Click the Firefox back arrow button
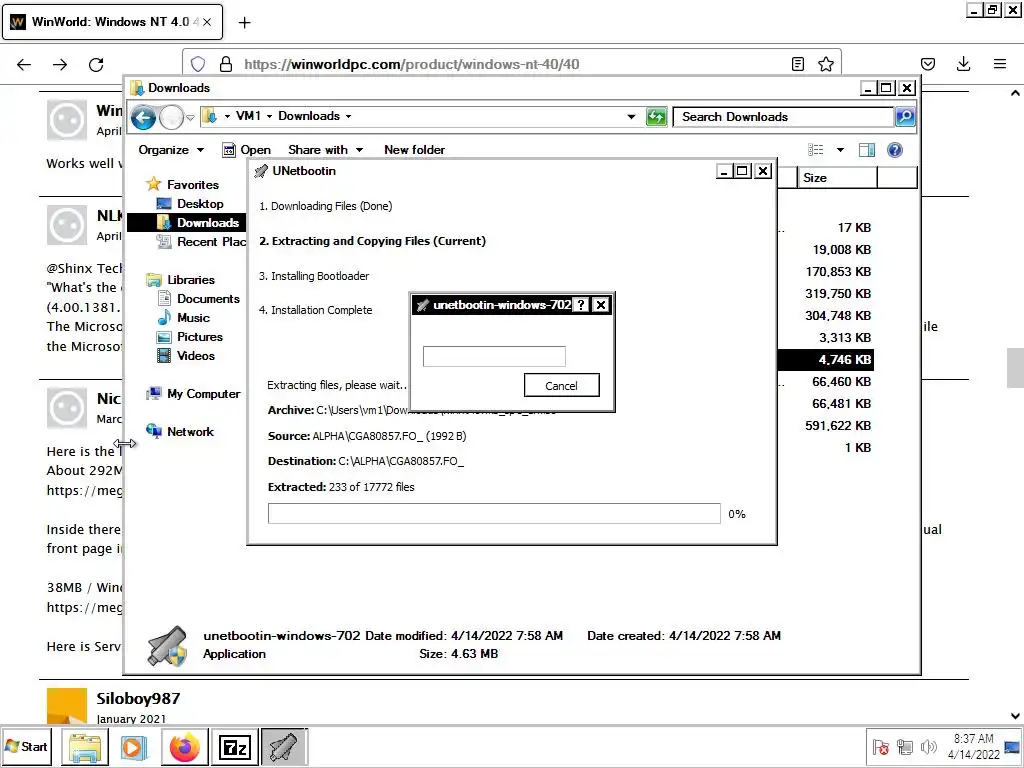This screenshot has width=1024, height=768. [24, 64]
